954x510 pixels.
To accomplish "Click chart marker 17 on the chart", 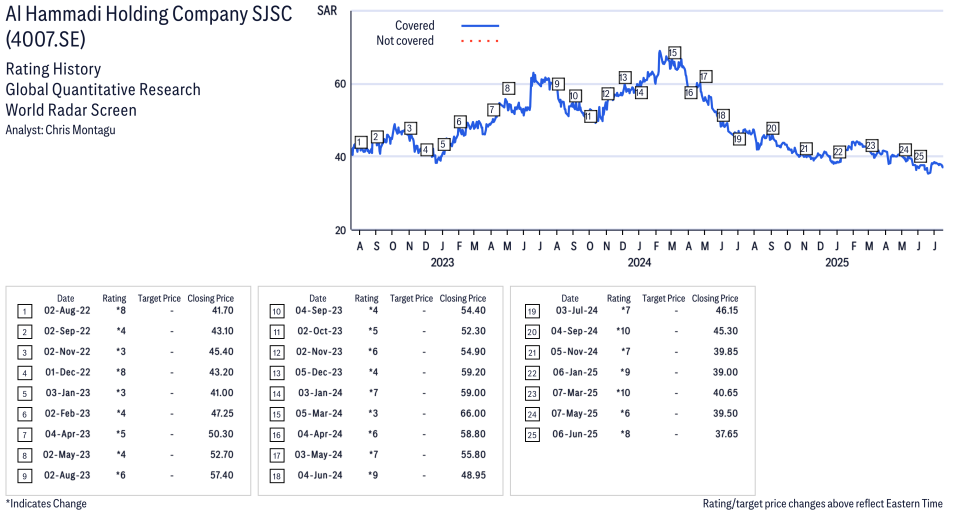I will tap(705, 77).
